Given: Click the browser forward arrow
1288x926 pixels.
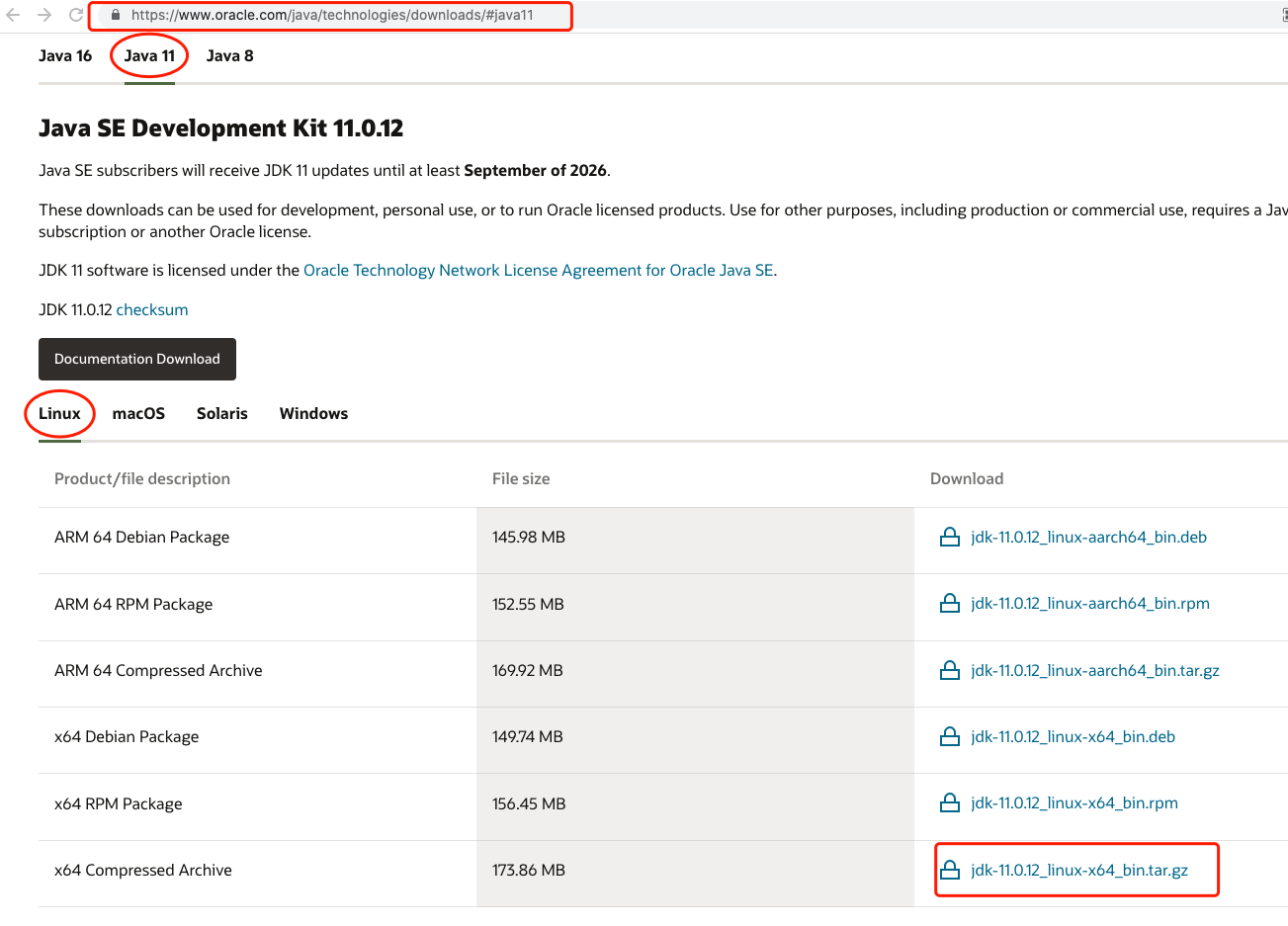Looking at the screenshot, I should (44, 15).
